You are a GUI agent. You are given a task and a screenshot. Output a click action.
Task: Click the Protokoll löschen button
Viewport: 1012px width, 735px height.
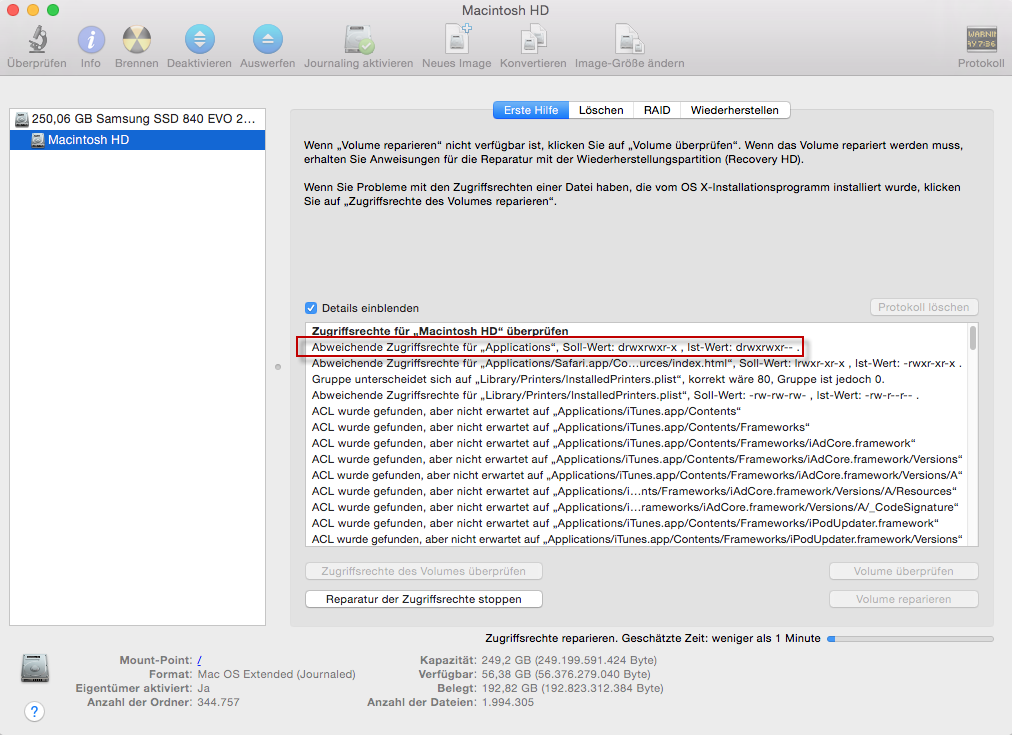[x=924, y=307]
